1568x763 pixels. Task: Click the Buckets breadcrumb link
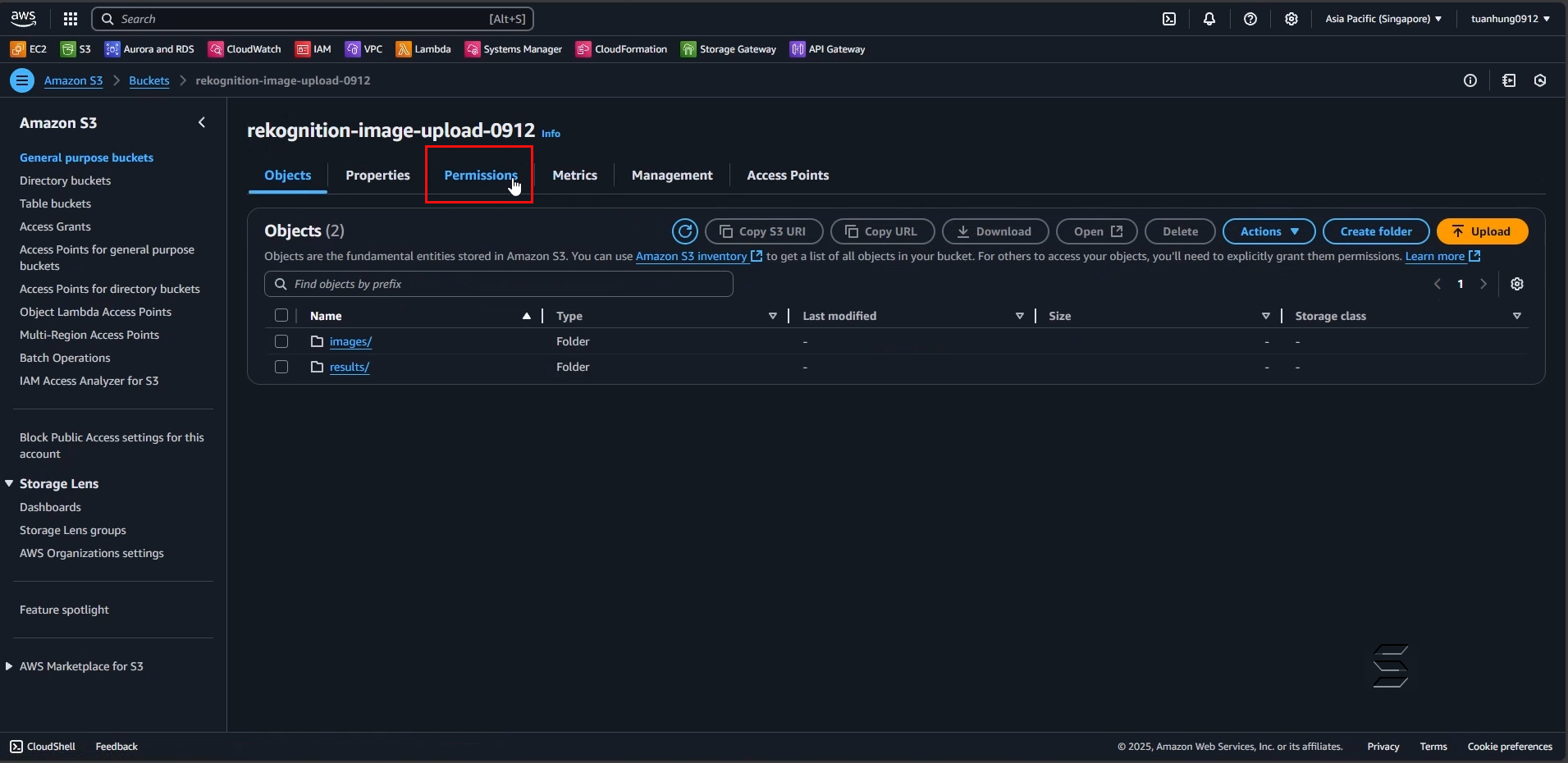tap(149, 80)
